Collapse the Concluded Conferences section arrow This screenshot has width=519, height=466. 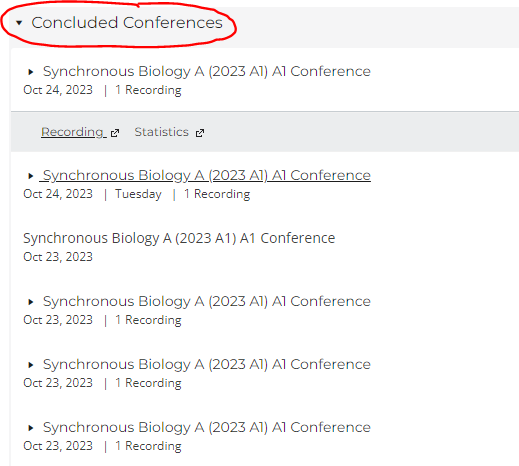[x=19, y=23]
